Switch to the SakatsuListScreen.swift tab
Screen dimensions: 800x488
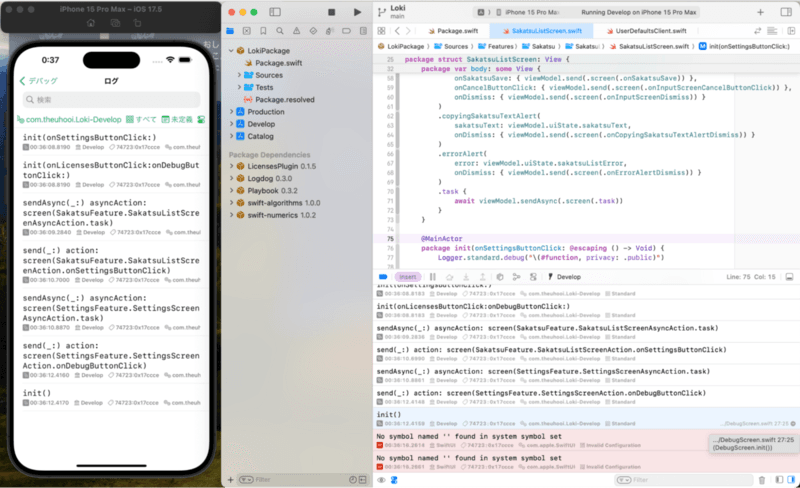pos(542,31)
